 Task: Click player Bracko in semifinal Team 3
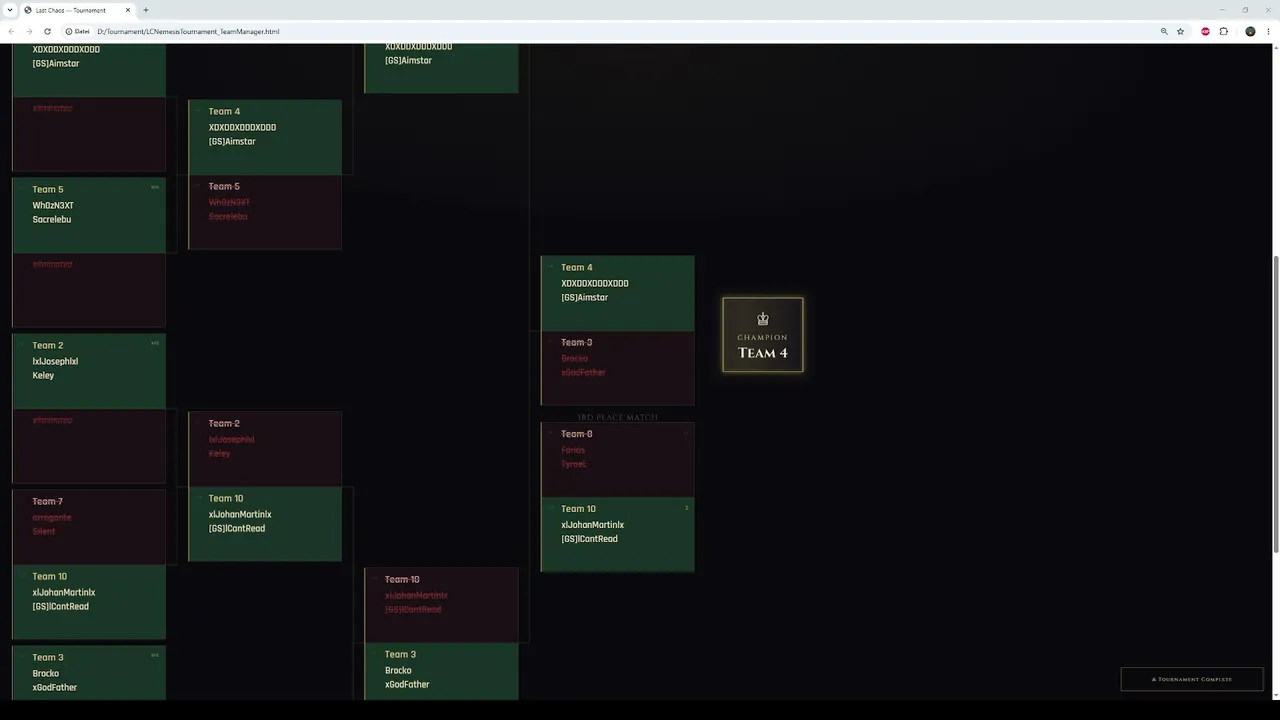pos(398,670)
